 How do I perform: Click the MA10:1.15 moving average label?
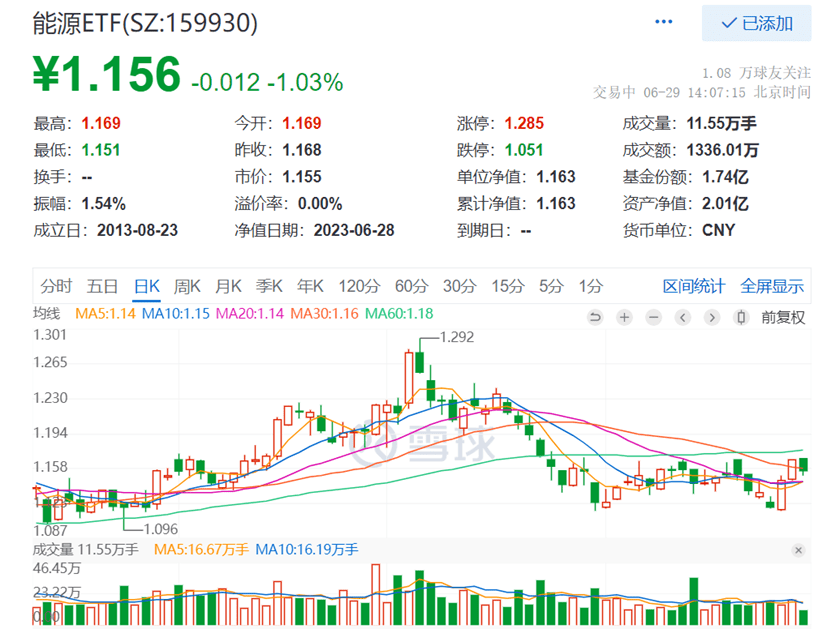(x=176, y=314)
